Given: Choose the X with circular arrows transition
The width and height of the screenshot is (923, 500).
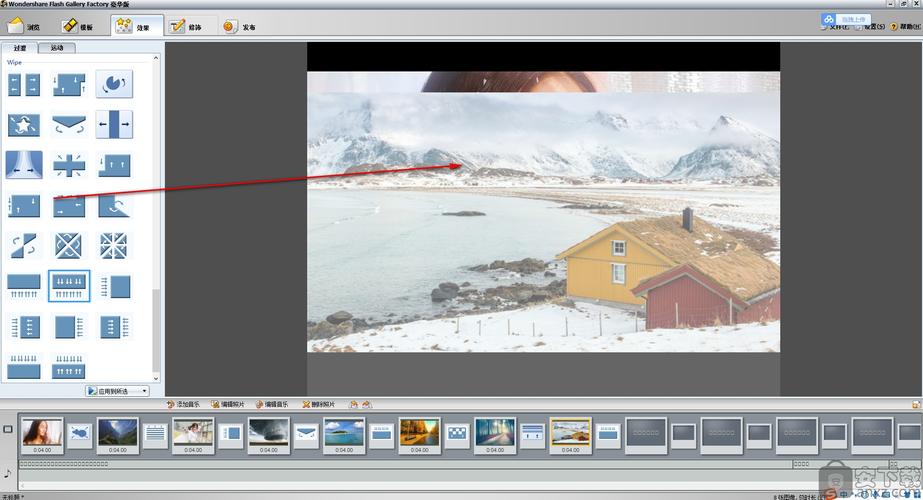Looking at the screenshot, I should (69, 246).
